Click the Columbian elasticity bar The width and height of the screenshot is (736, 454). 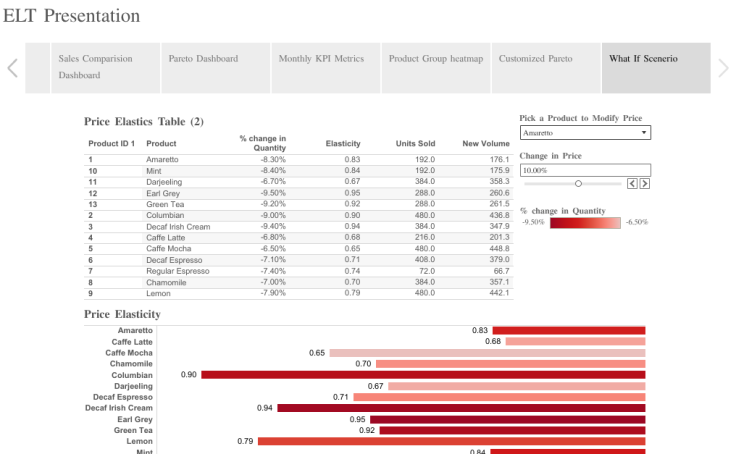[x=422, y=374]
